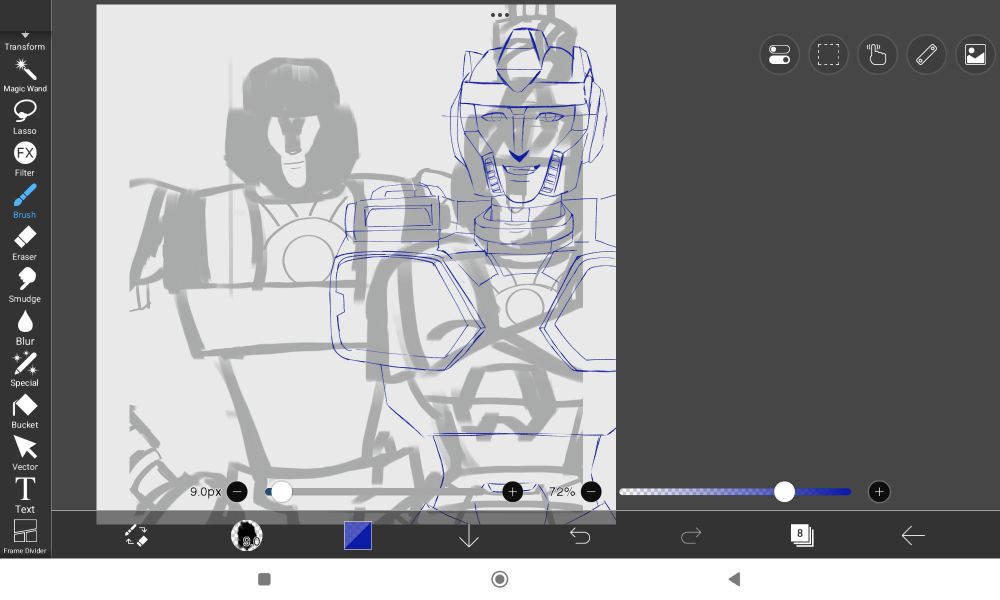1000x600 pixels.
Task: Click the 72% opacity value
Action: (562, 492)
